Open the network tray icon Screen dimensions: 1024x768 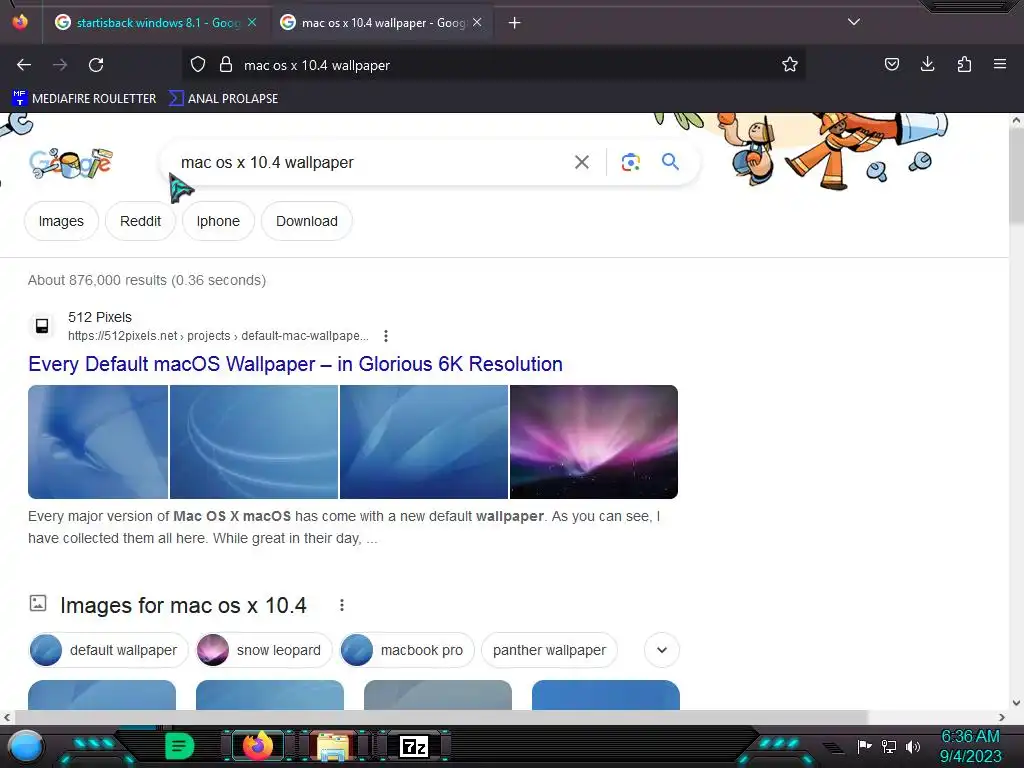click(889, 746)
